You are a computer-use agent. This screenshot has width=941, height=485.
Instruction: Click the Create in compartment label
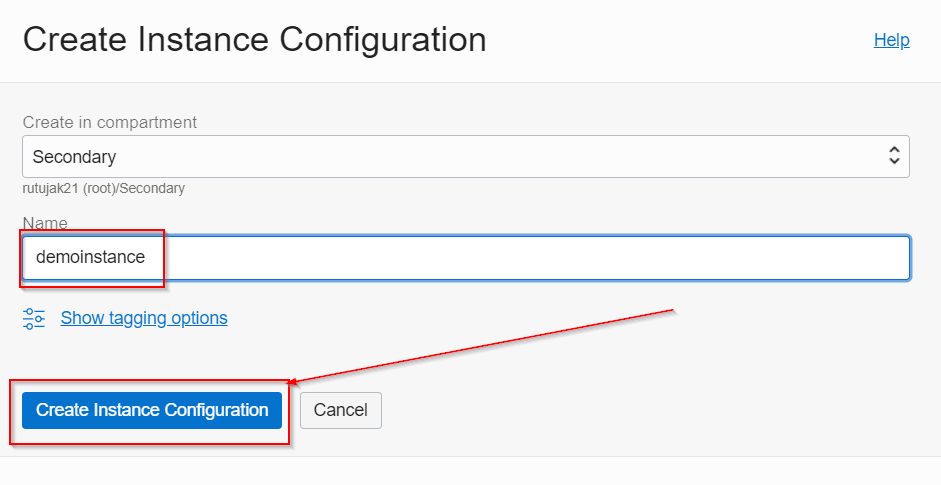click(x=110, y=122)
